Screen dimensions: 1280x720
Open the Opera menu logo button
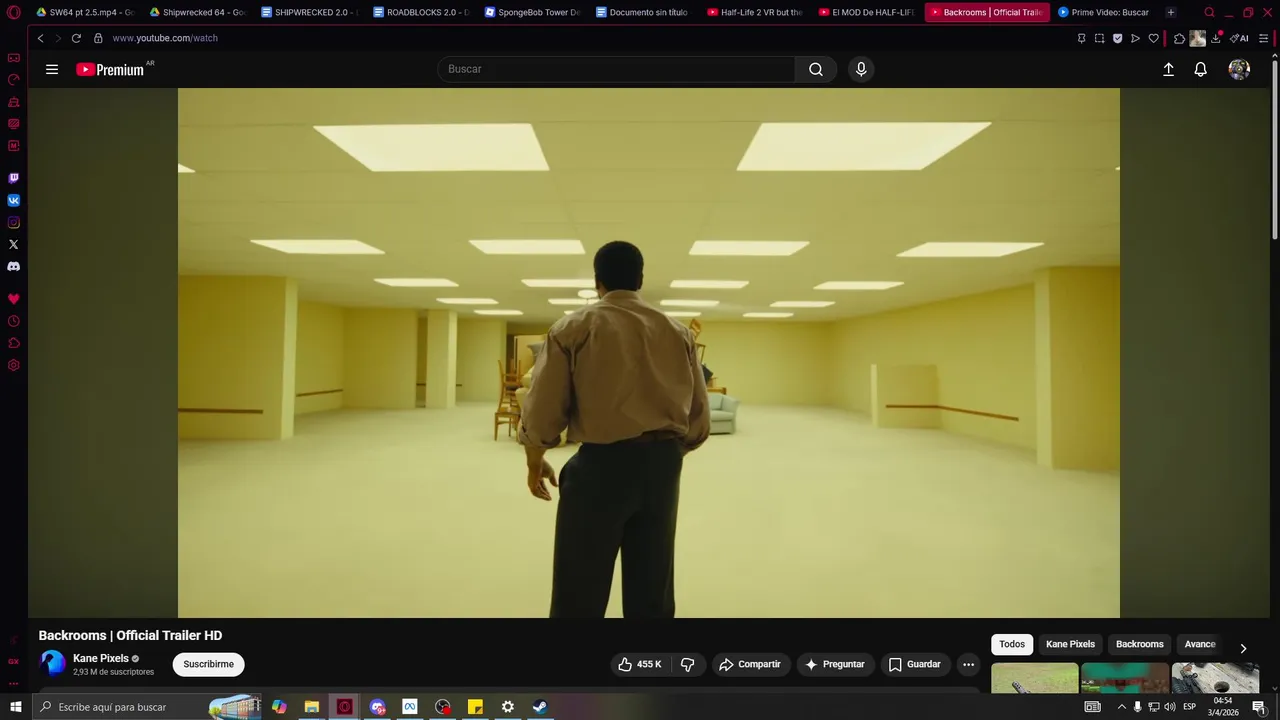13,12
